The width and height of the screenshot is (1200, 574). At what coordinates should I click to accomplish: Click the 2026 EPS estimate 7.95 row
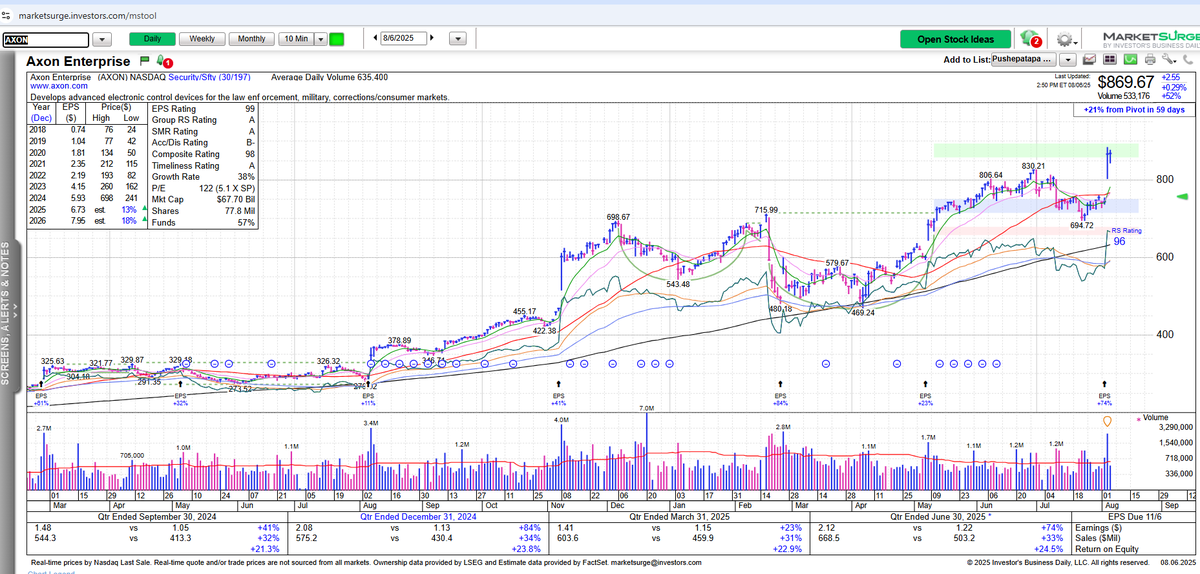[88, 222]
